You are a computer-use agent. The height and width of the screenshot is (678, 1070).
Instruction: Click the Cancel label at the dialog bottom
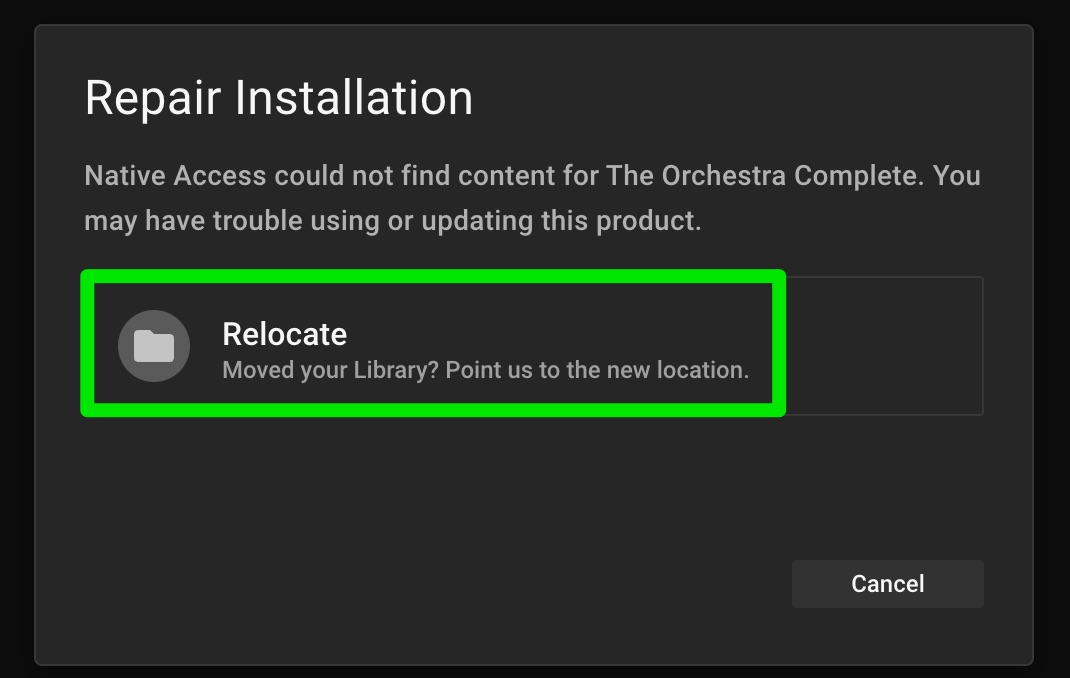tap(887, 584)
